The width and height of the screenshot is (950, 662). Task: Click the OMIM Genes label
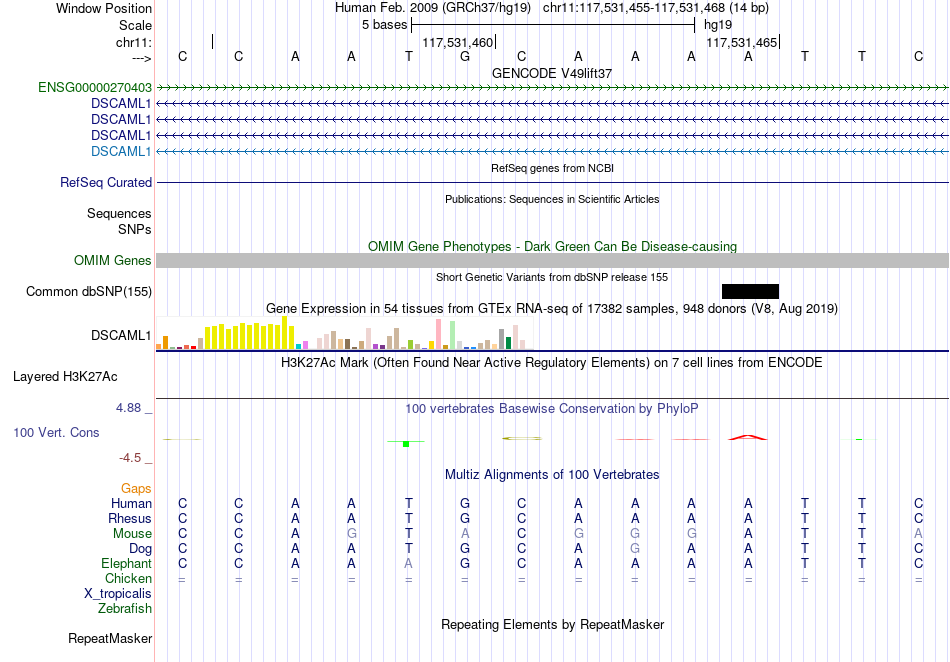pyautogui.click(x=112, y=260)
